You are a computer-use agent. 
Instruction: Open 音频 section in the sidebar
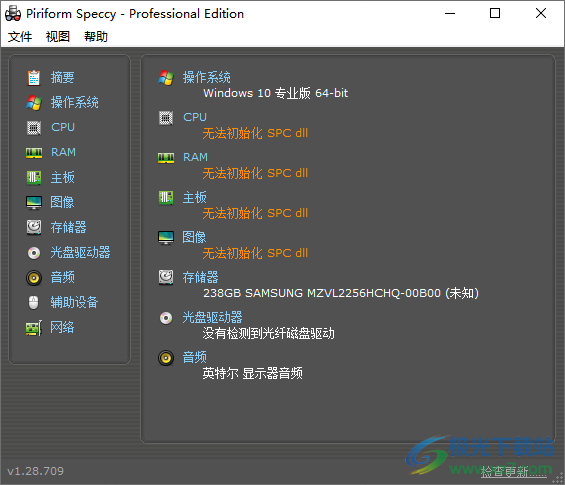click(62, 277)
